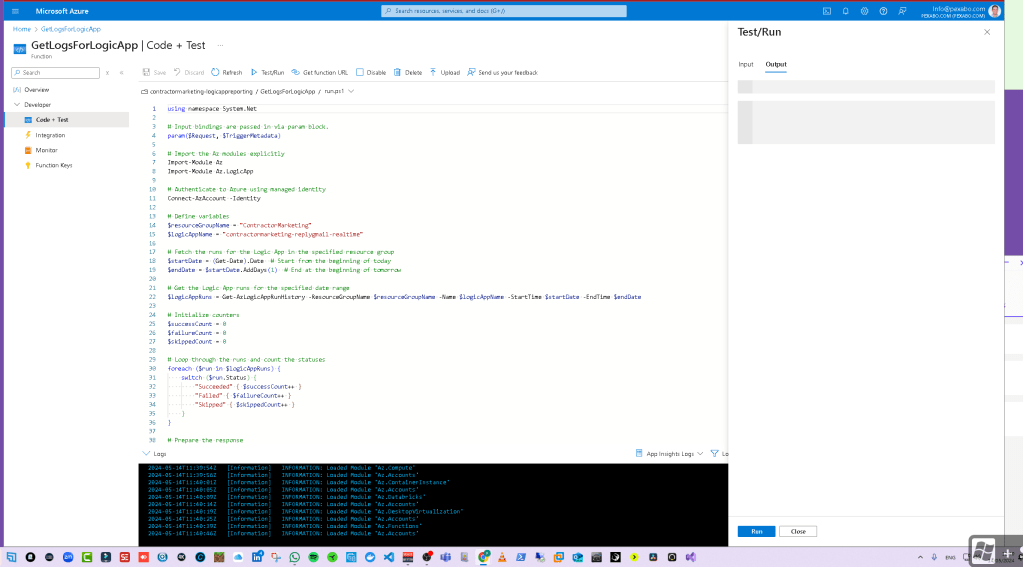Screen dimensions: 1023x567
Task: Click the Refresh toolbar button
Action: (226, 72)
